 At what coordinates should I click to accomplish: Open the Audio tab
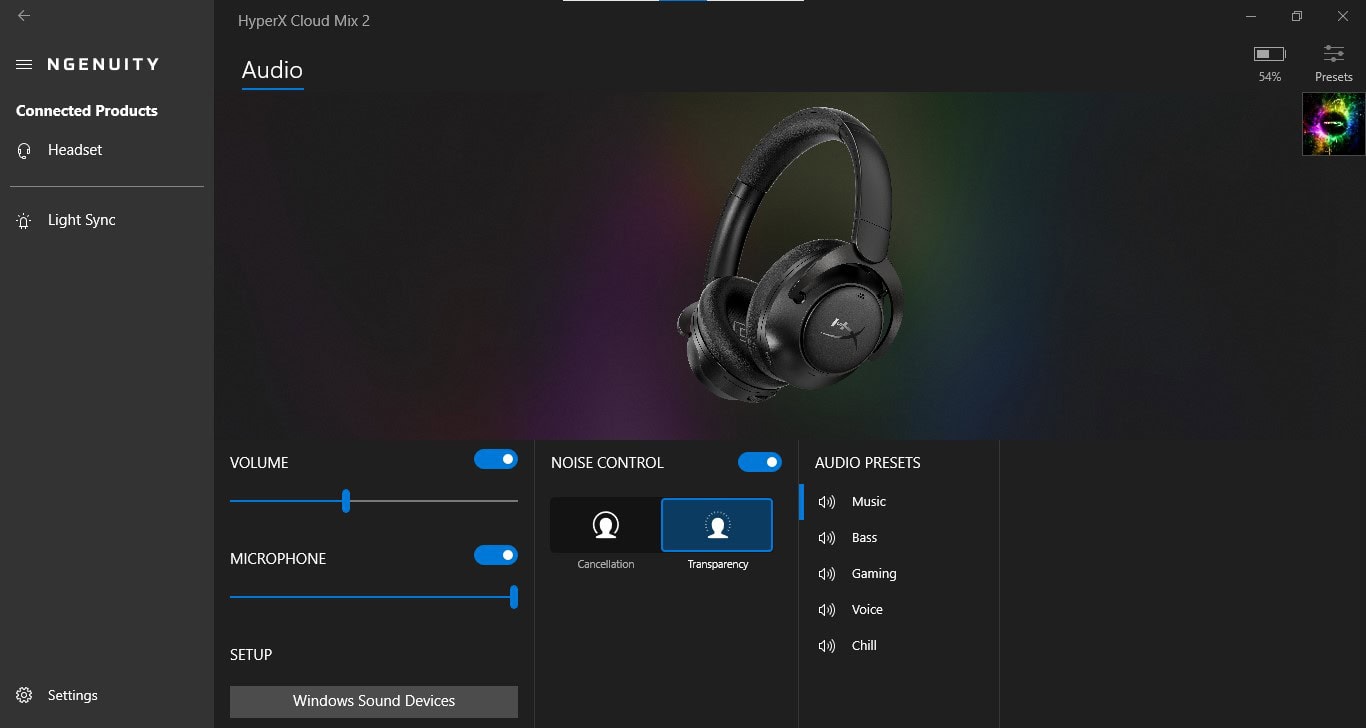tap(272, 70)
